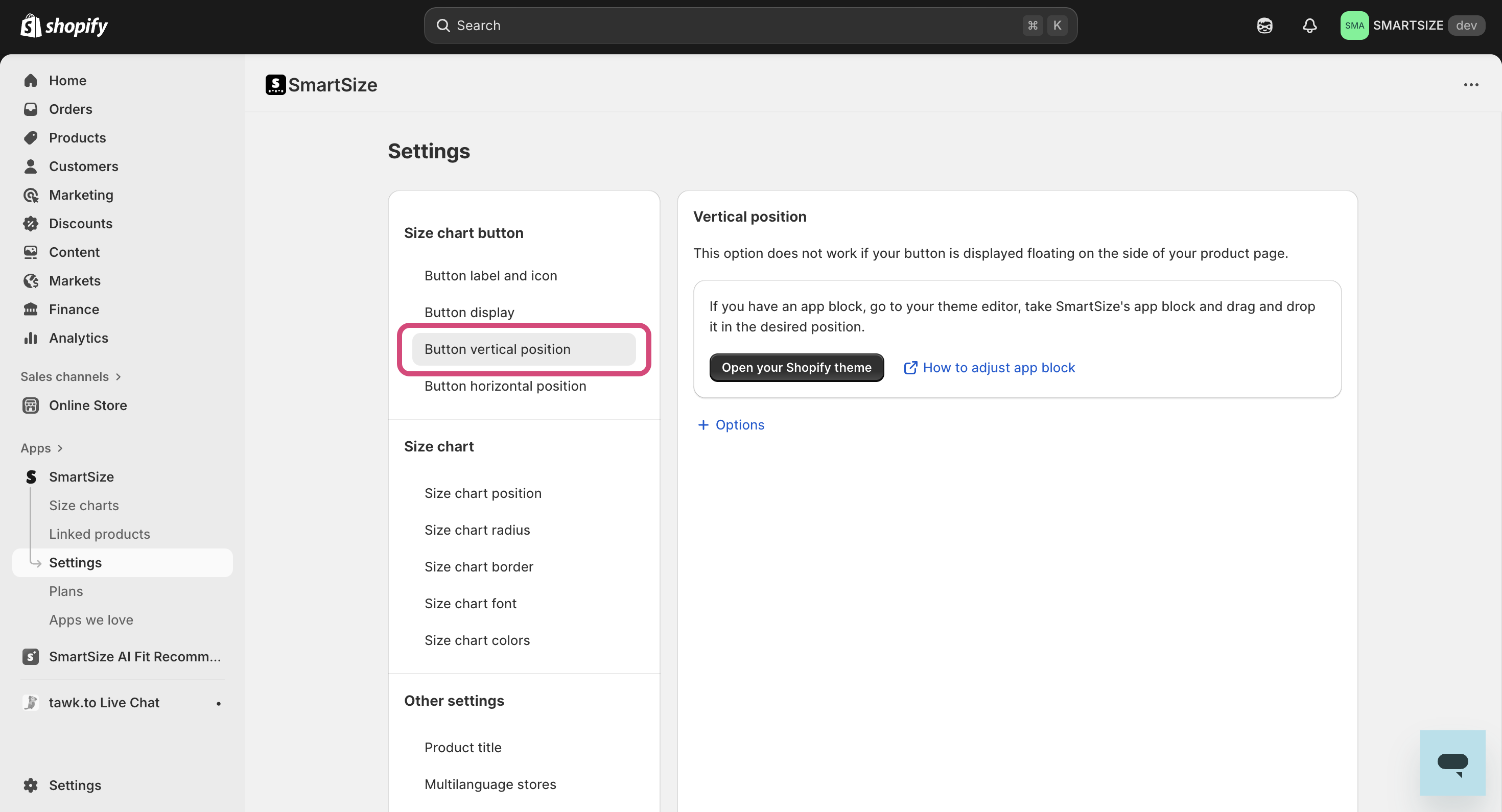The image size is (1502, 812).
Task: Go to Home via house icon
Action: (x=31, y=81)
